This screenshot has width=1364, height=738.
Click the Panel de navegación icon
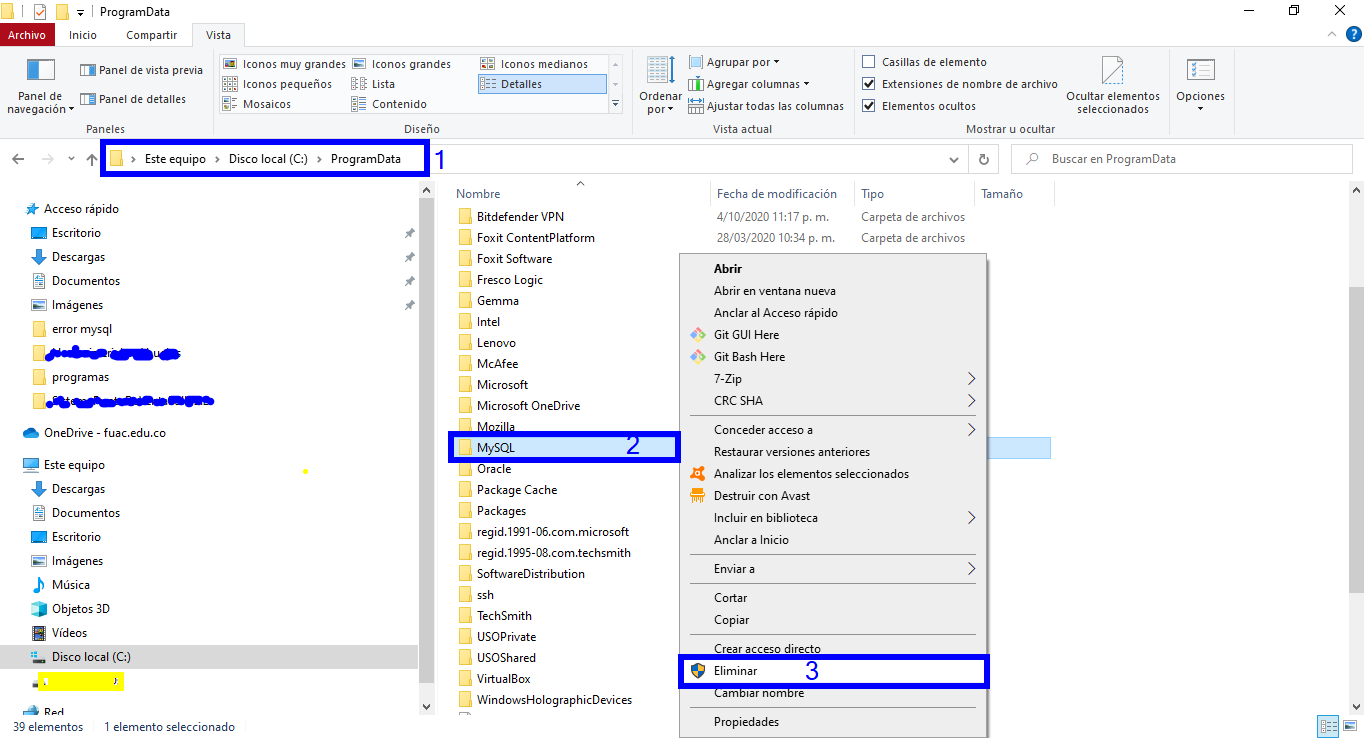[x=41, y=71]
